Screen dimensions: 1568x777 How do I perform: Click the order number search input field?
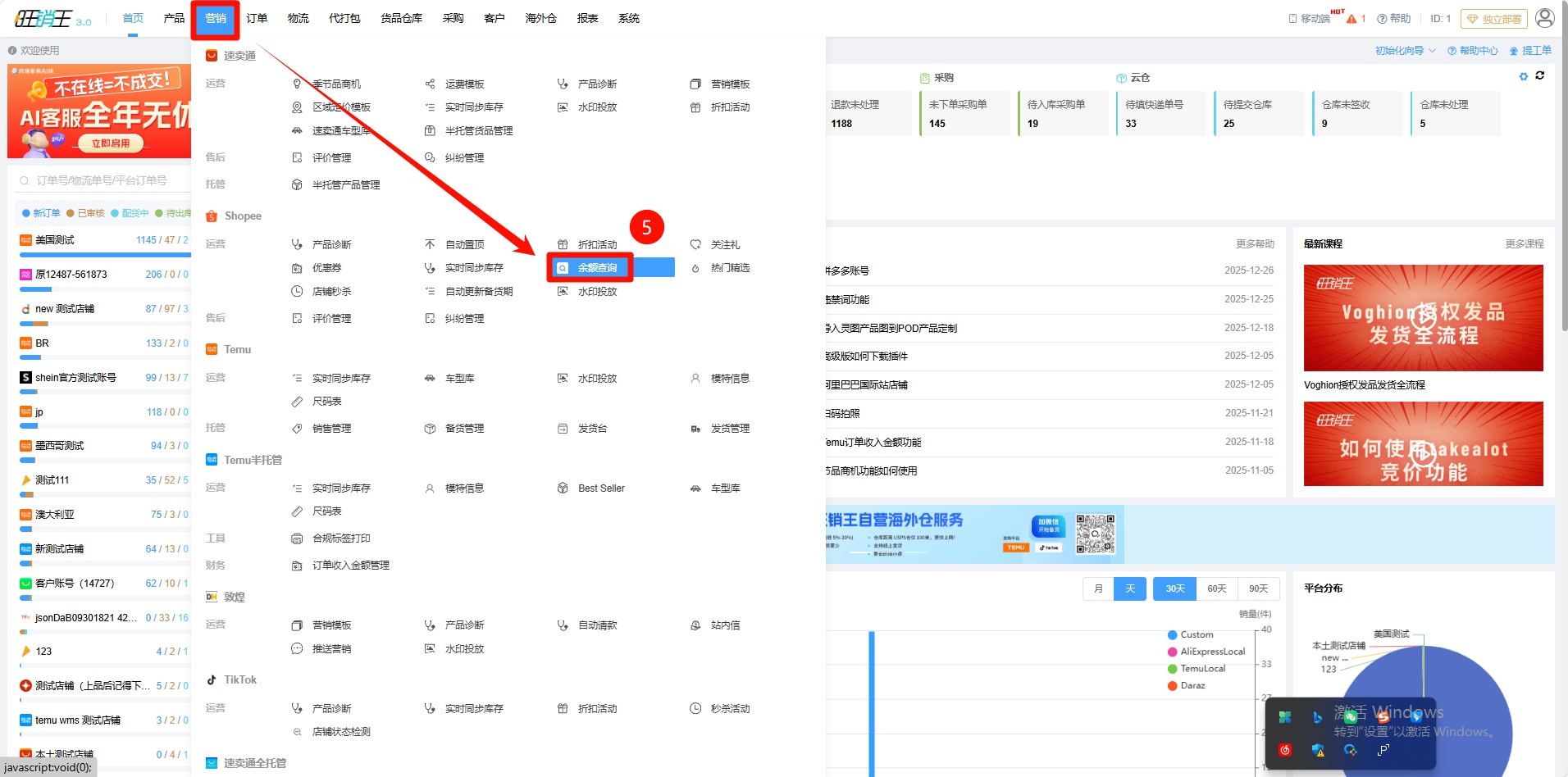tap(102, 180)
